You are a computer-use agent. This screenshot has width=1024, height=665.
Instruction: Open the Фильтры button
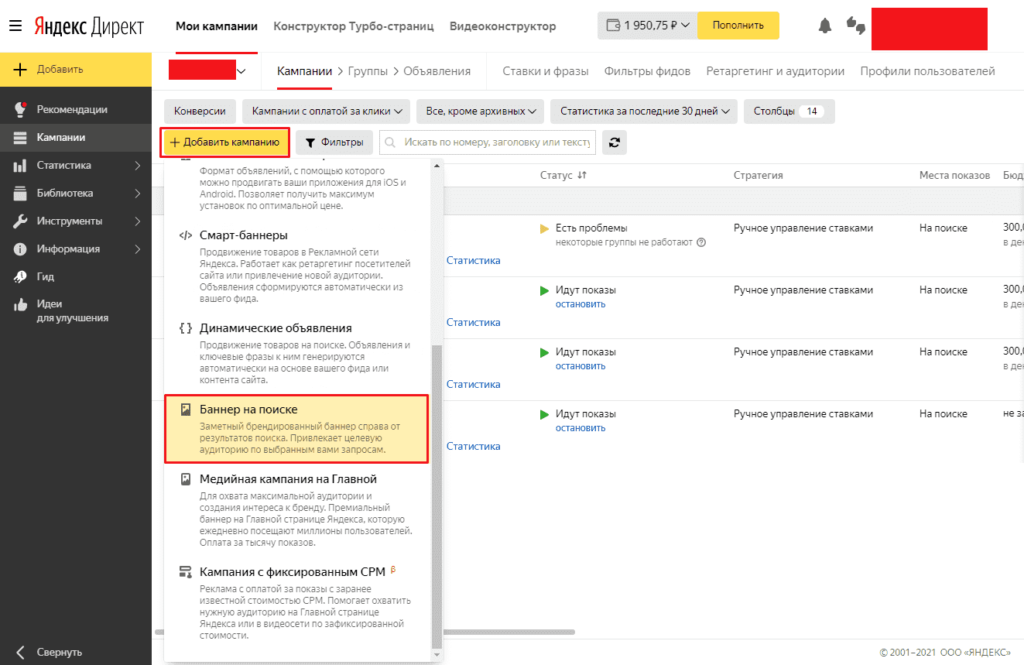tap(334, 142)
